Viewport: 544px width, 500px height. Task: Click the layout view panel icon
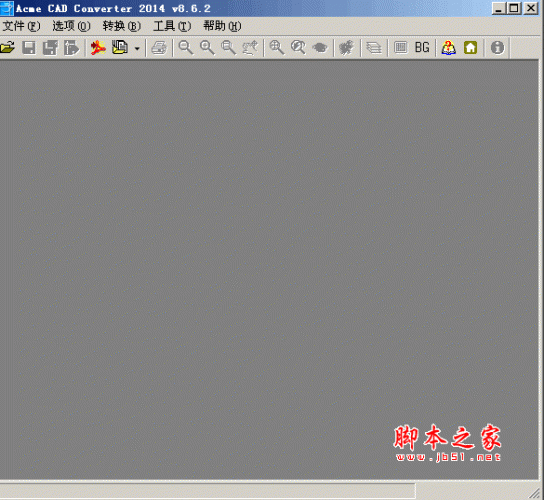pyautogui.click(x=401, y=48)
